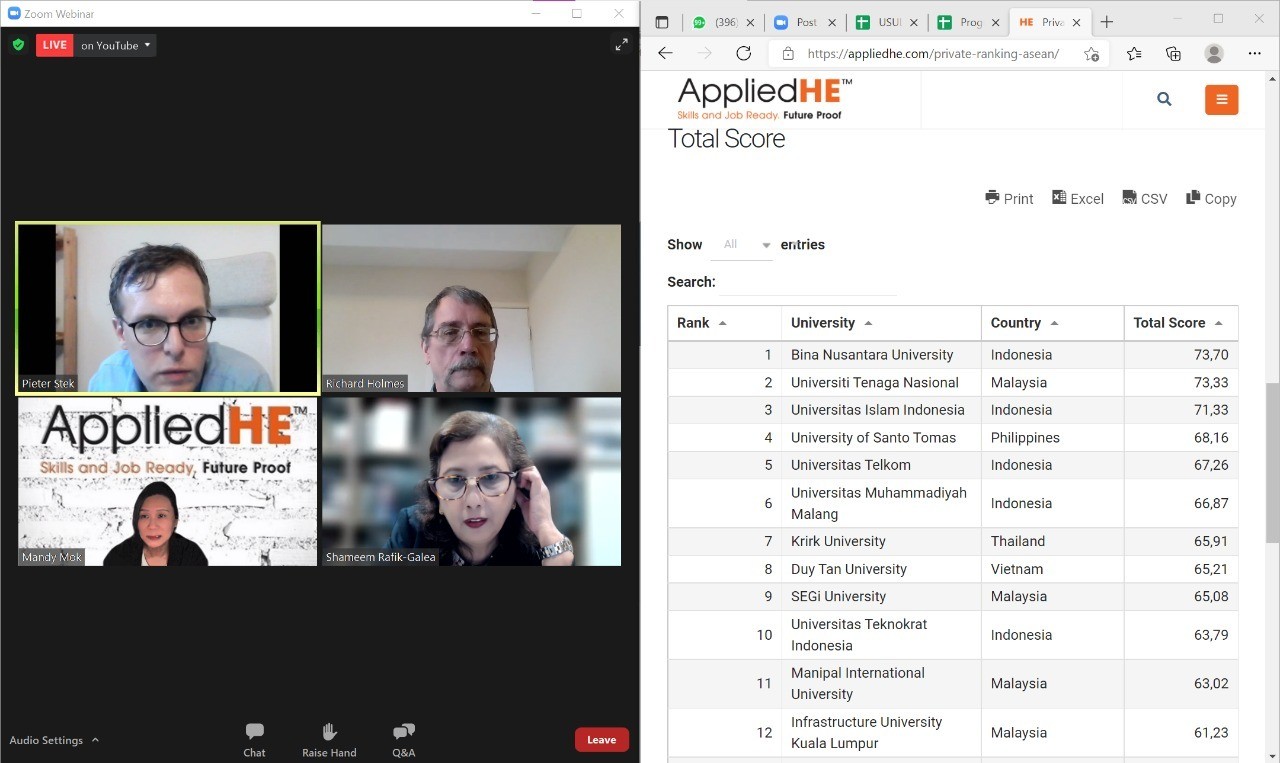Click the Philippines country cell
1280x763 pixels.
point(1052,437)
